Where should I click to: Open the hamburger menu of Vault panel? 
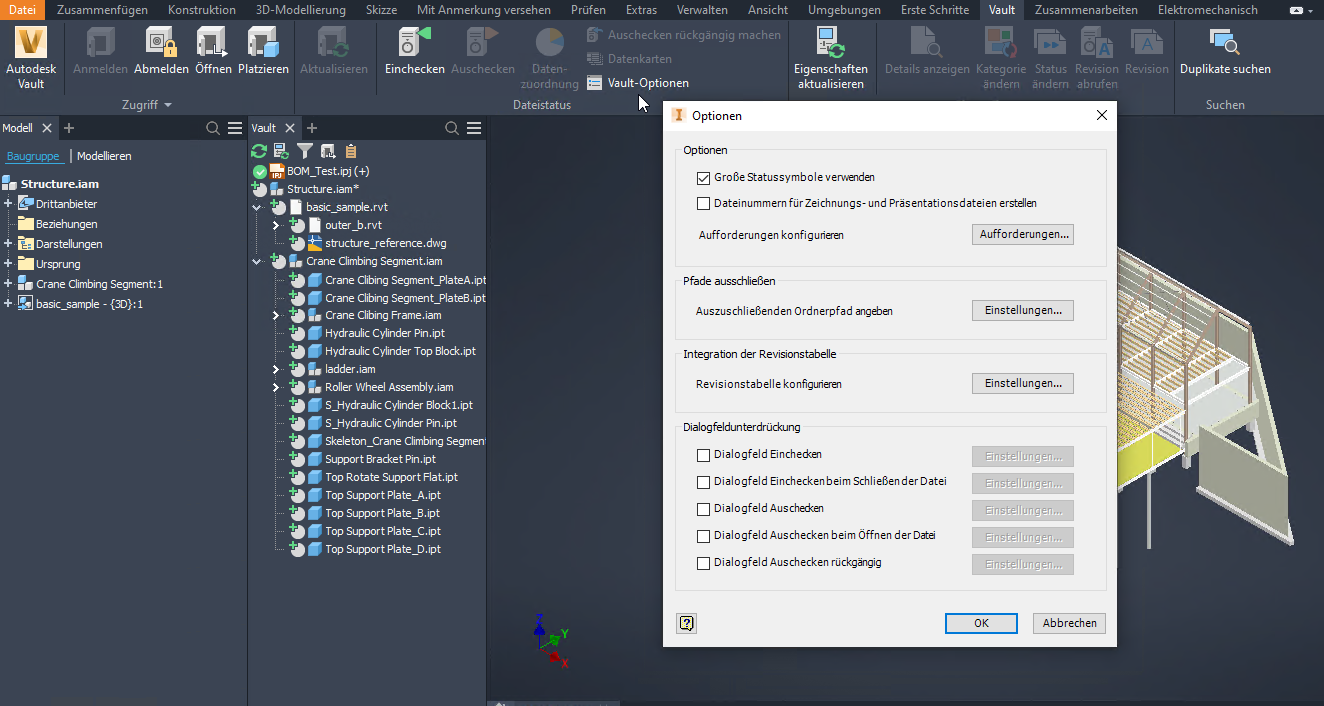click(474, 128)
